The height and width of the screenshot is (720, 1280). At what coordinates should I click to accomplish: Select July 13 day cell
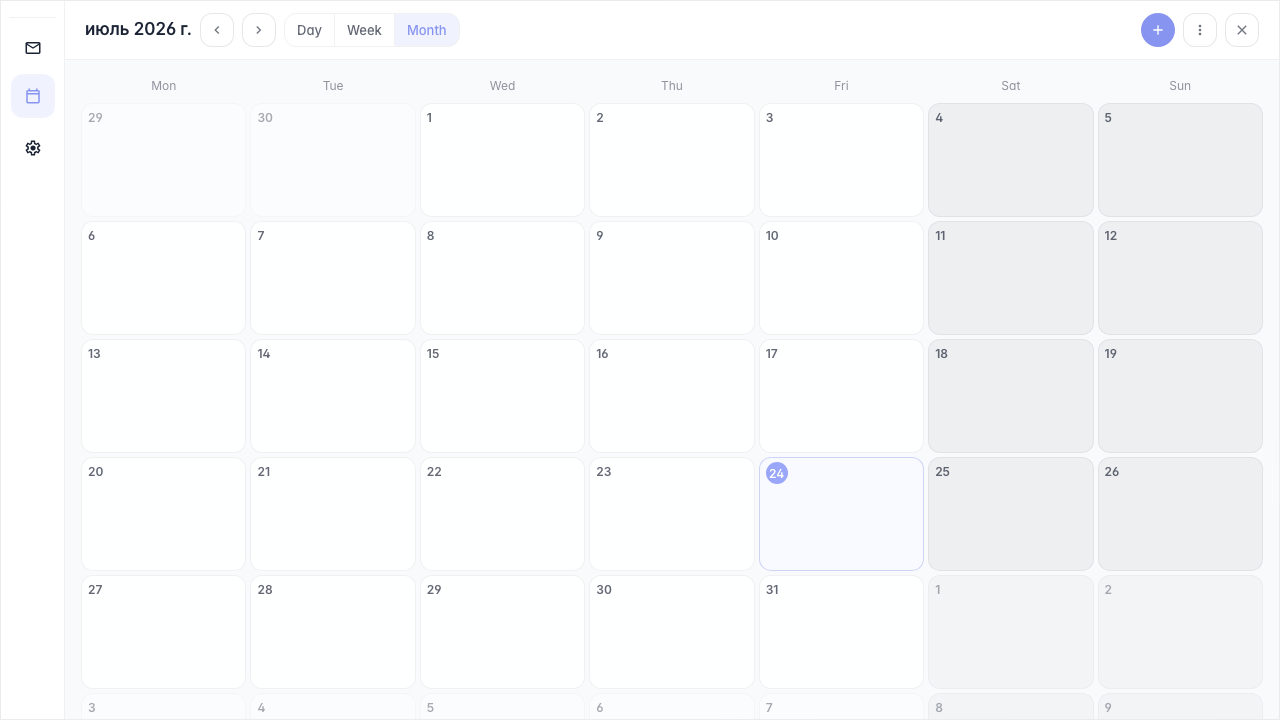coord(163,396)
